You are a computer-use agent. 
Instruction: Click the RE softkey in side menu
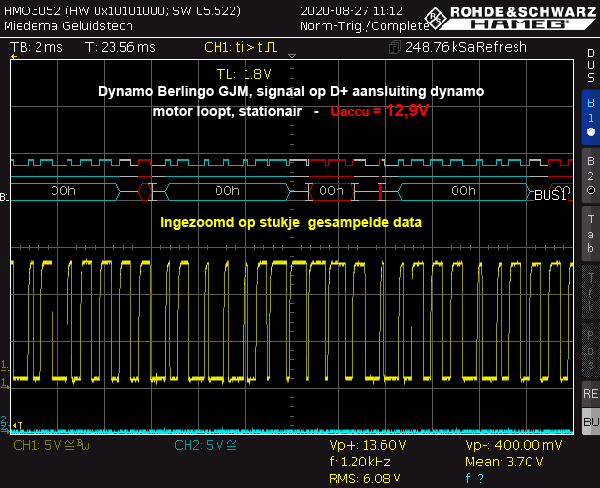pyautogui.click(x=591, y=393)
